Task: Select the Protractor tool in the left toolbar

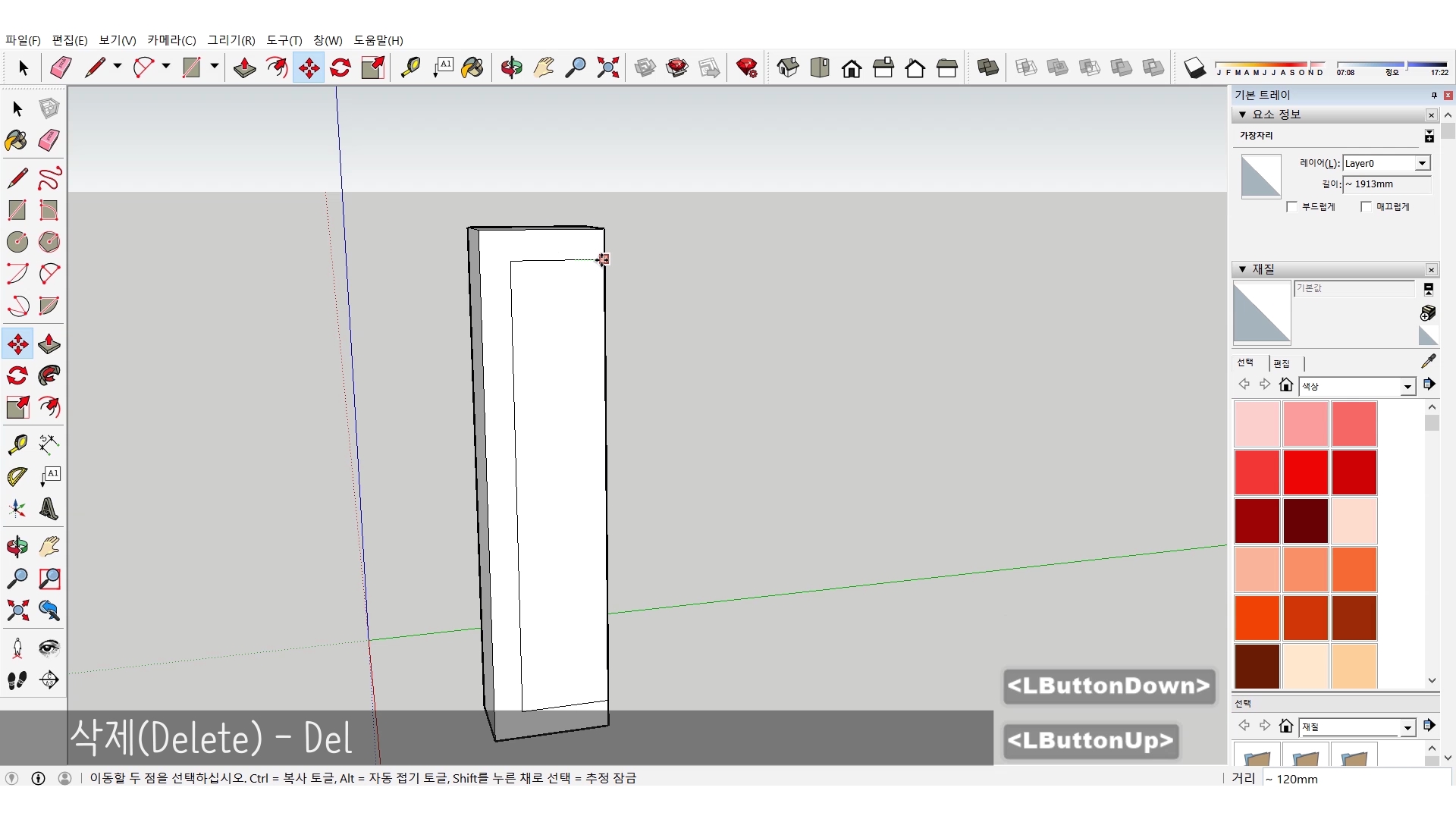Action: [17, 476]
